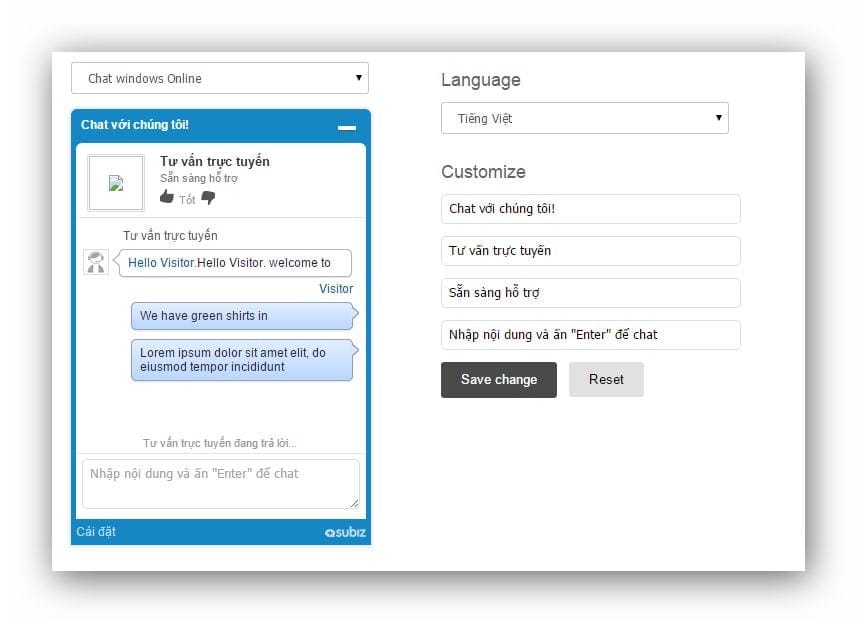Edit the 'Nhập nội dung' placeholder field
857x623 pixels.
point(590,335)
